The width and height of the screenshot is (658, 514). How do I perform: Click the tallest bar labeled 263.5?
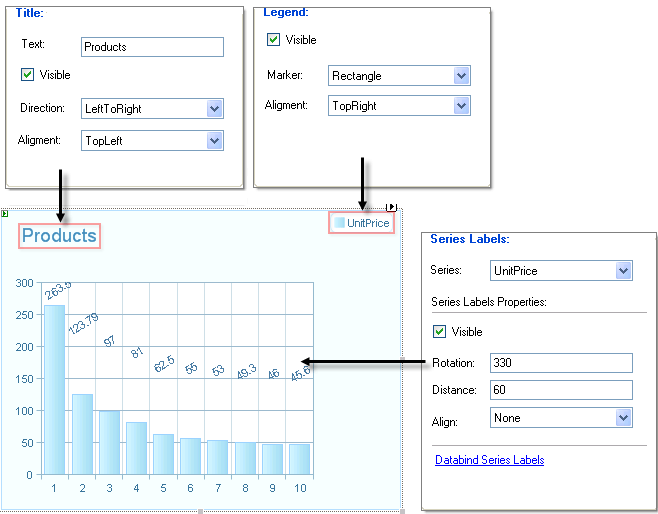click(x=55, y=390)
